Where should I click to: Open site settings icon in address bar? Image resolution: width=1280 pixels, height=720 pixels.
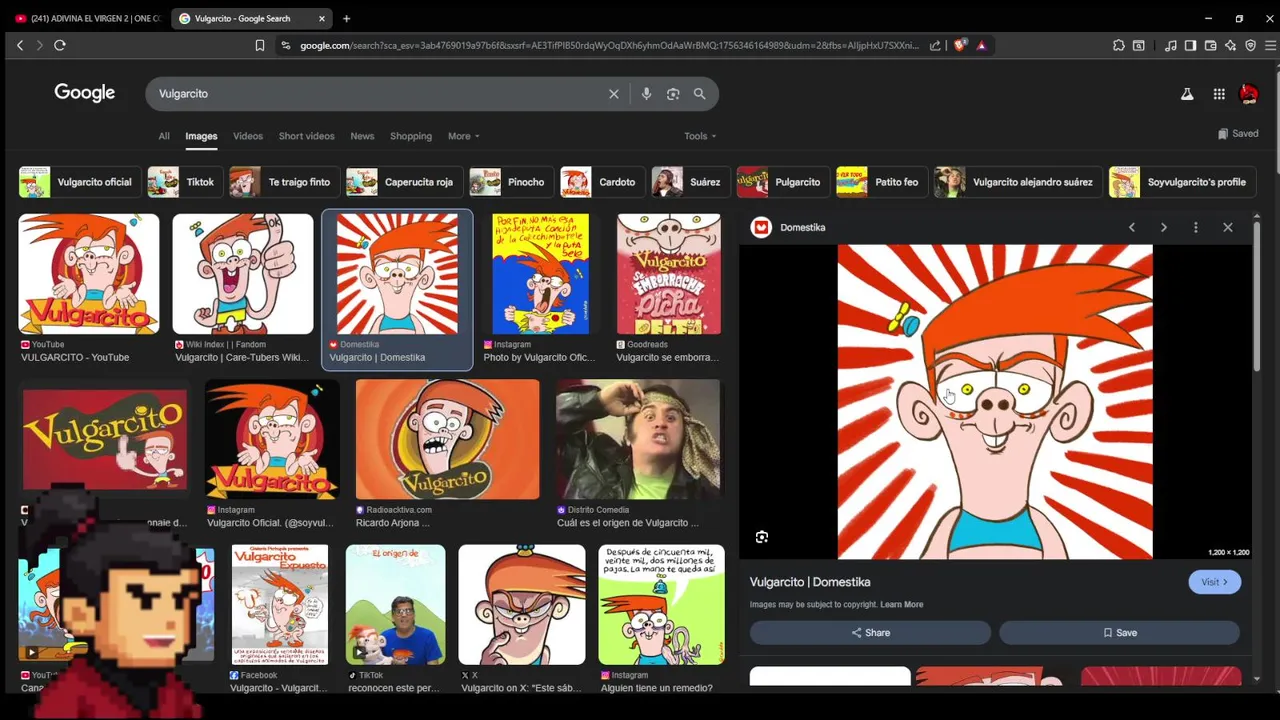[x=286, y=45]
